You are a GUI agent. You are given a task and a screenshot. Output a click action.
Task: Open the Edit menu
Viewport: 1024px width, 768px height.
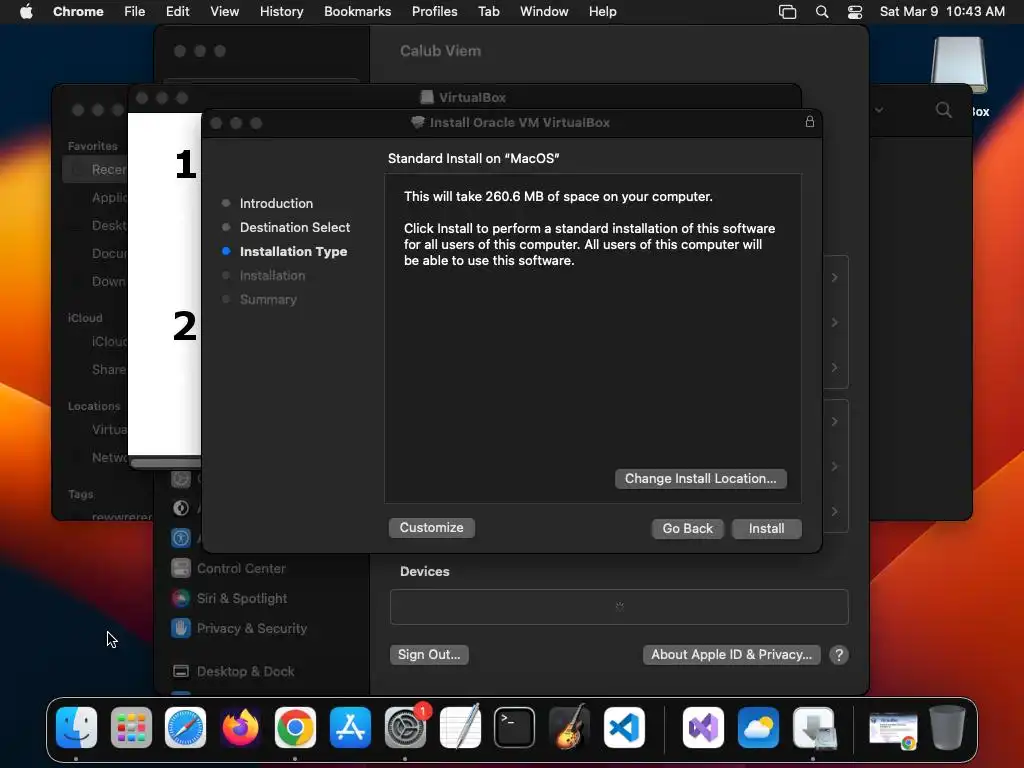[177, 12]
